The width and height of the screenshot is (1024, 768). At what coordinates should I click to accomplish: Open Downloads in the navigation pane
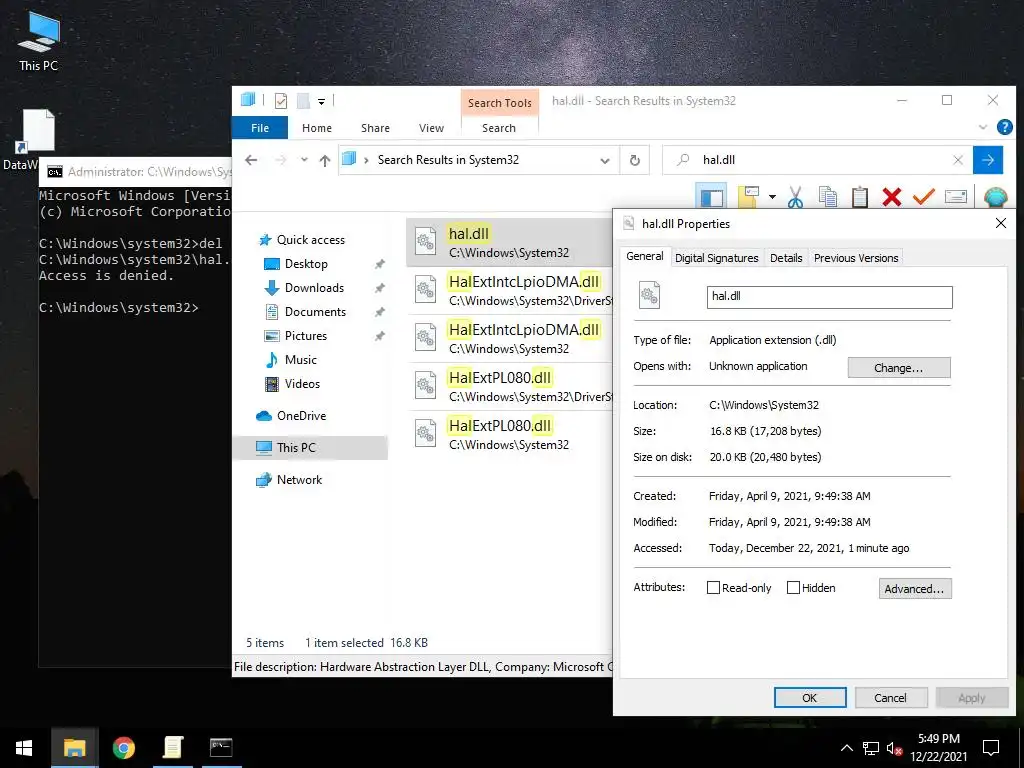(313, 288)
